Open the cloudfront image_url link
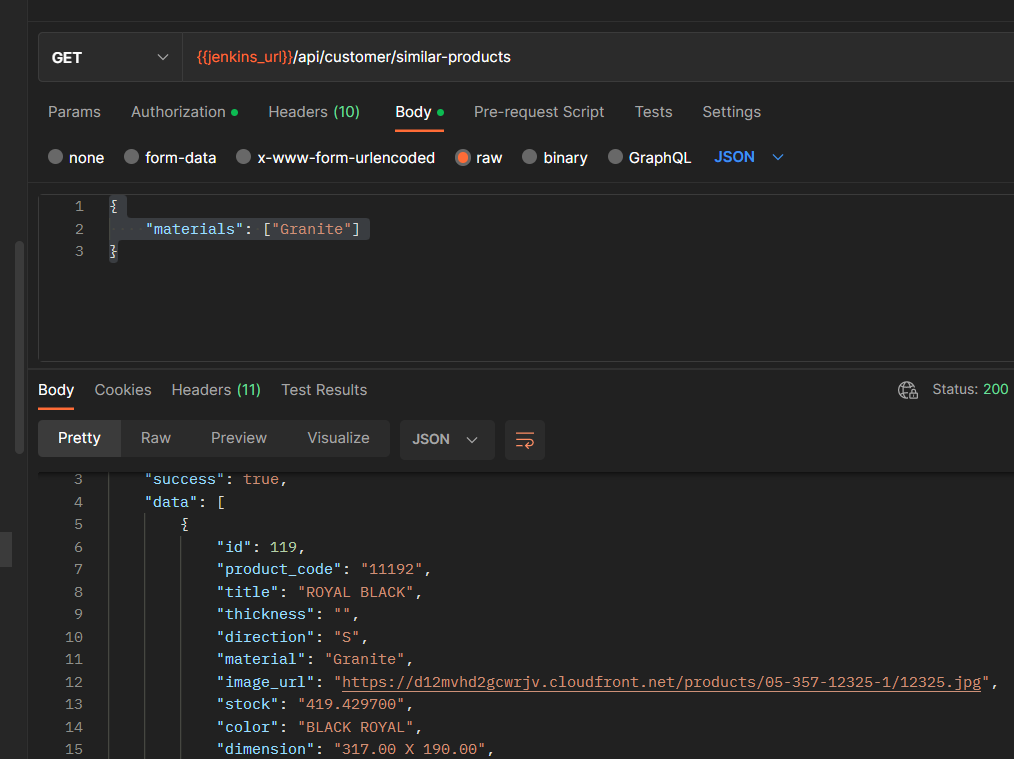The width and height of the screenshot is (1014, 759). click(x=661, y=682)
